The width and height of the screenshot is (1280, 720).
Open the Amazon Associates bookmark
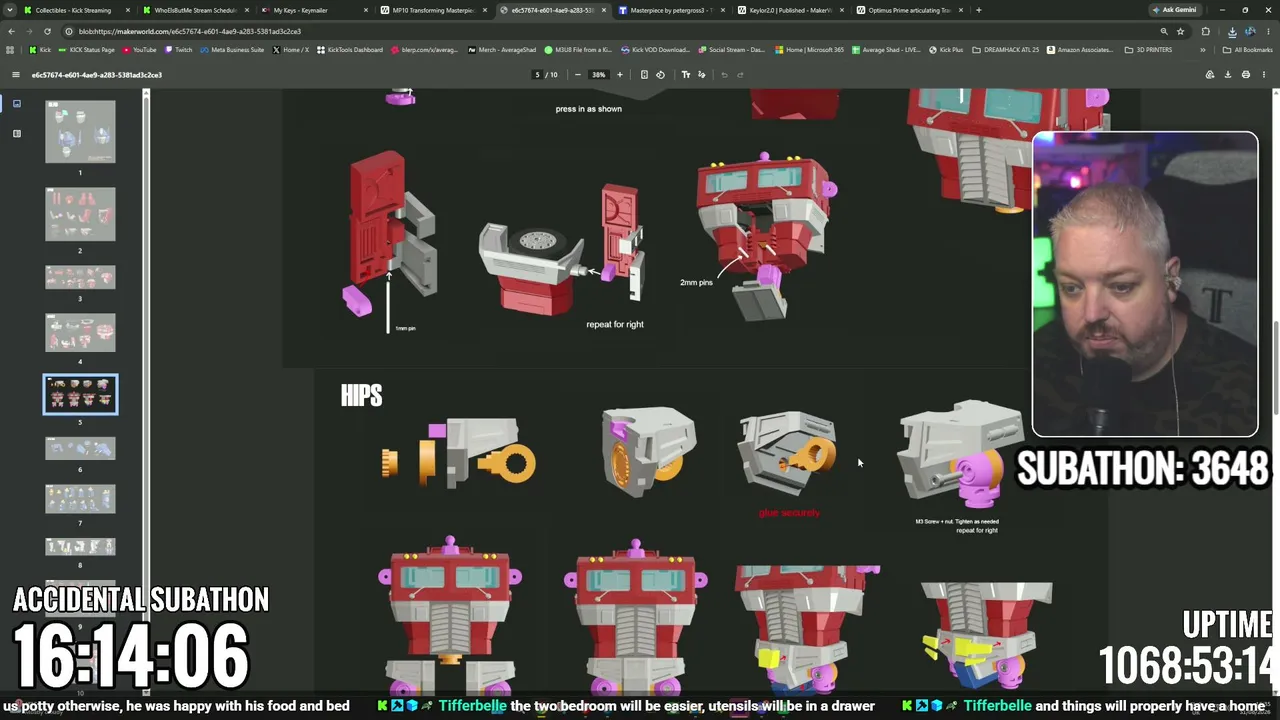click(x=1082, y=50)
